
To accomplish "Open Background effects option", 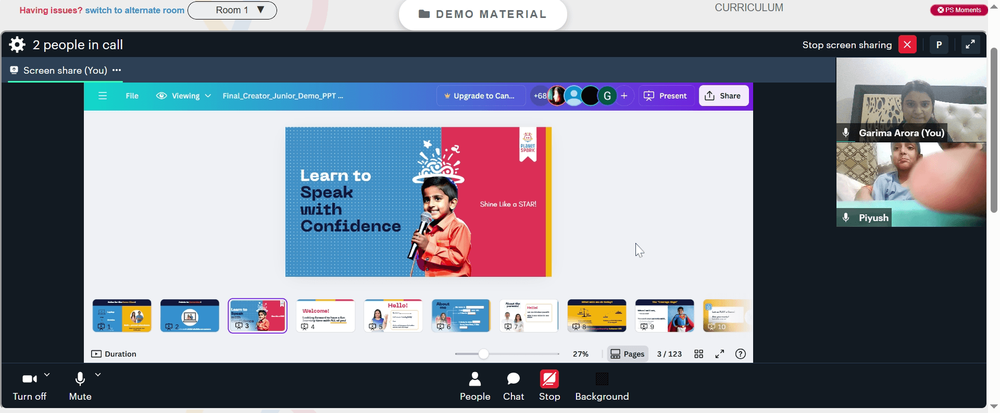I will point(601,387).
